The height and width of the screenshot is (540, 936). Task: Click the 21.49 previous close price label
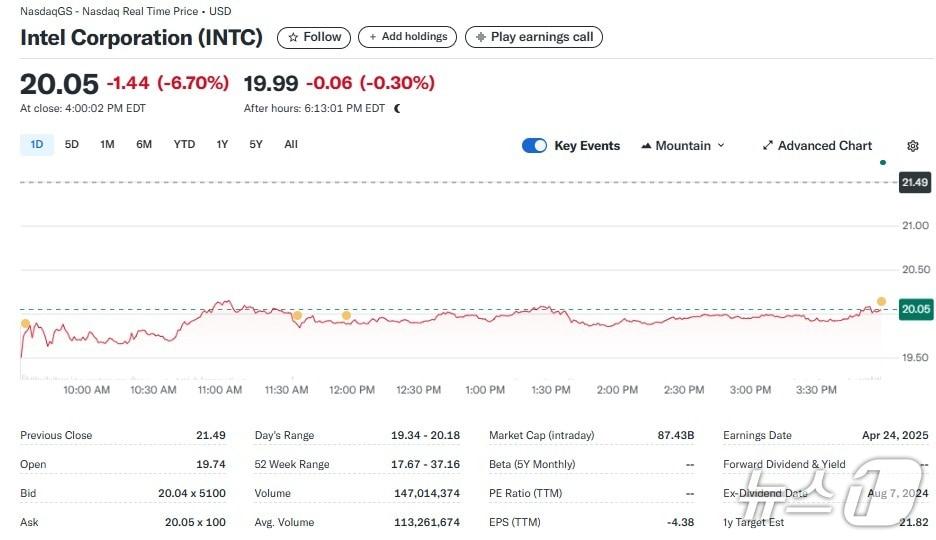click(x=914, y=182)
